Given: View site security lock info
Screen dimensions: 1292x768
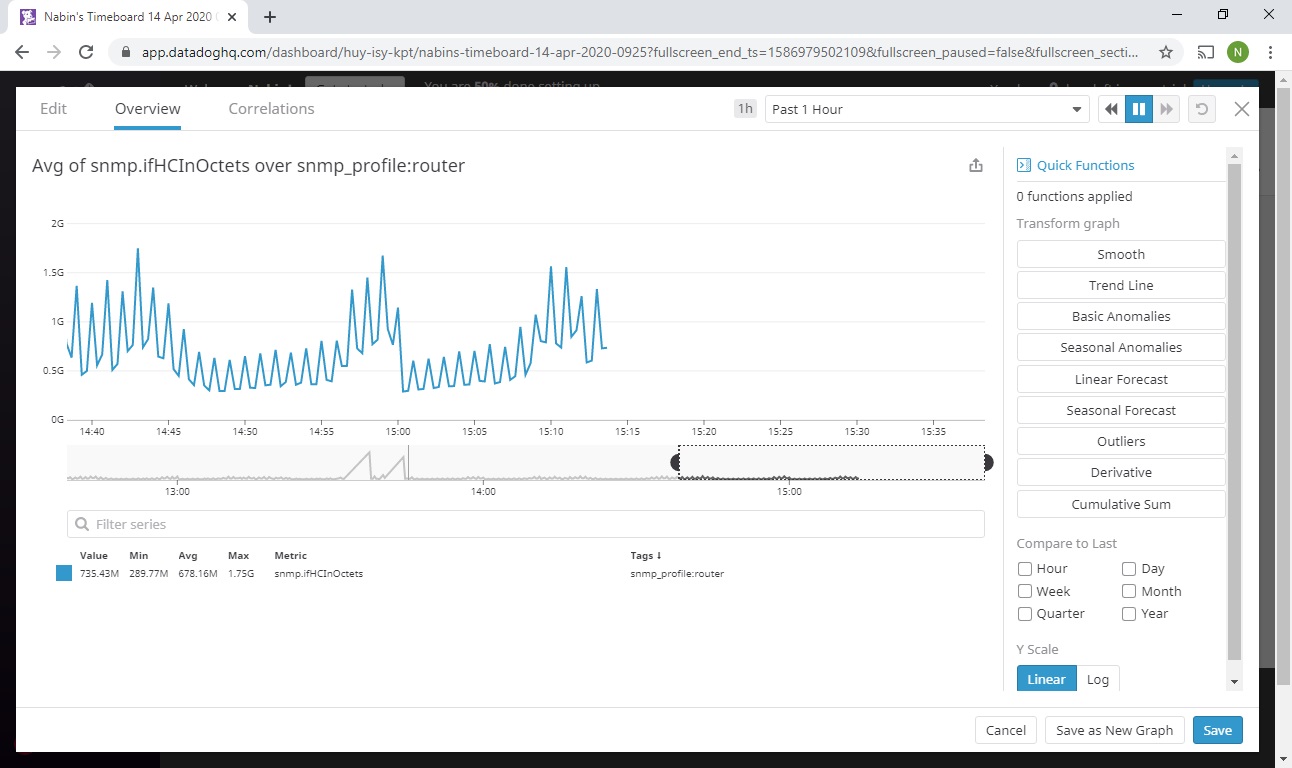Looking at the screenshot, I should click(x=125, y=52).
